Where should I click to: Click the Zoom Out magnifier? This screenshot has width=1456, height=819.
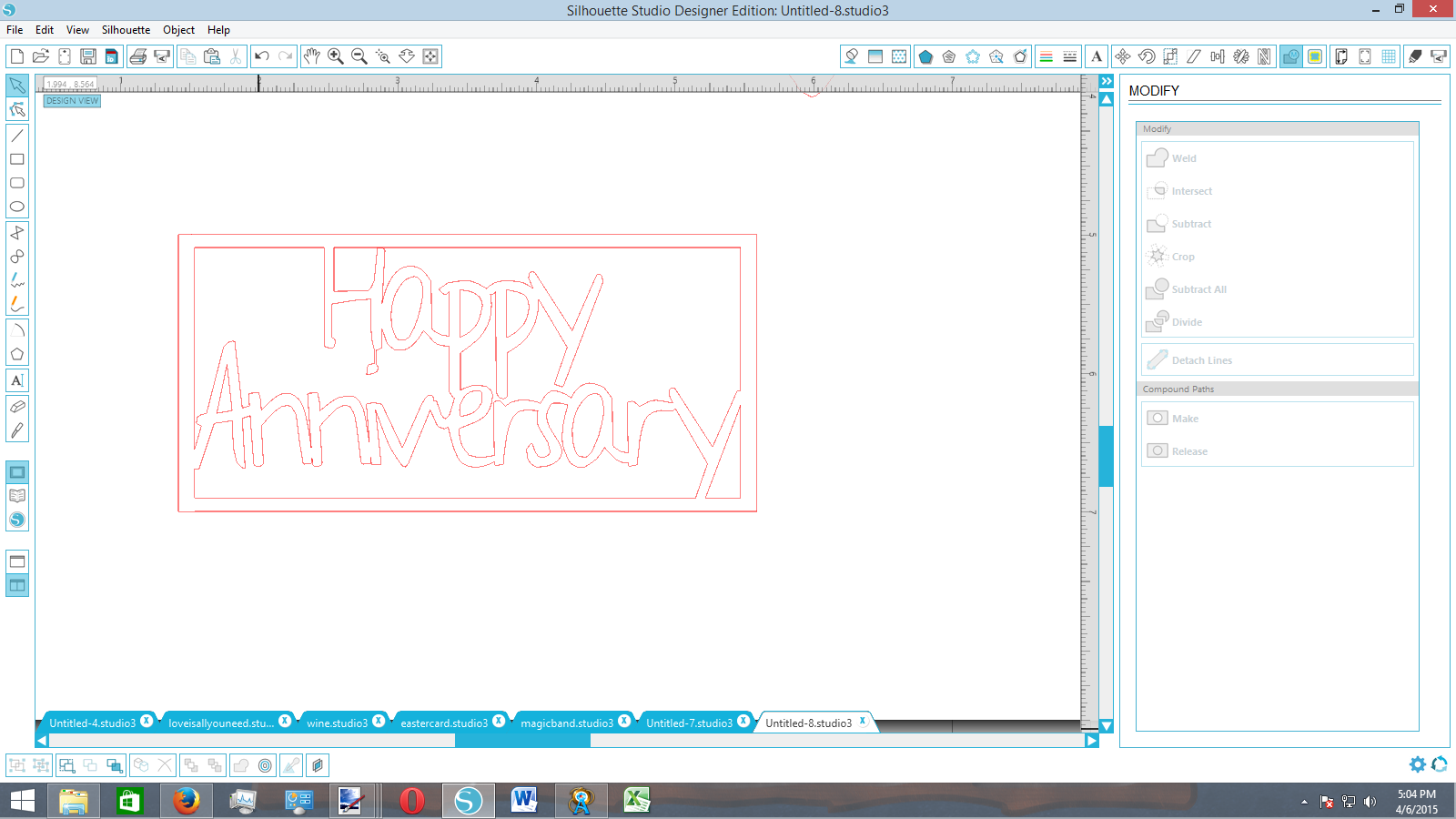point(359,56)
